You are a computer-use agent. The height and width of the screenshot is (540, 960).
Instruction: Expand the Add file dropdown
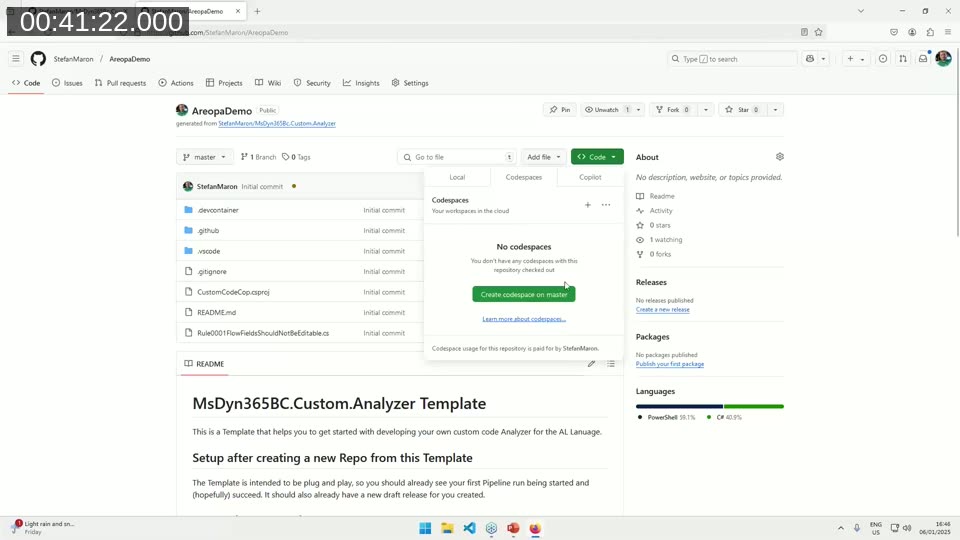544,157
